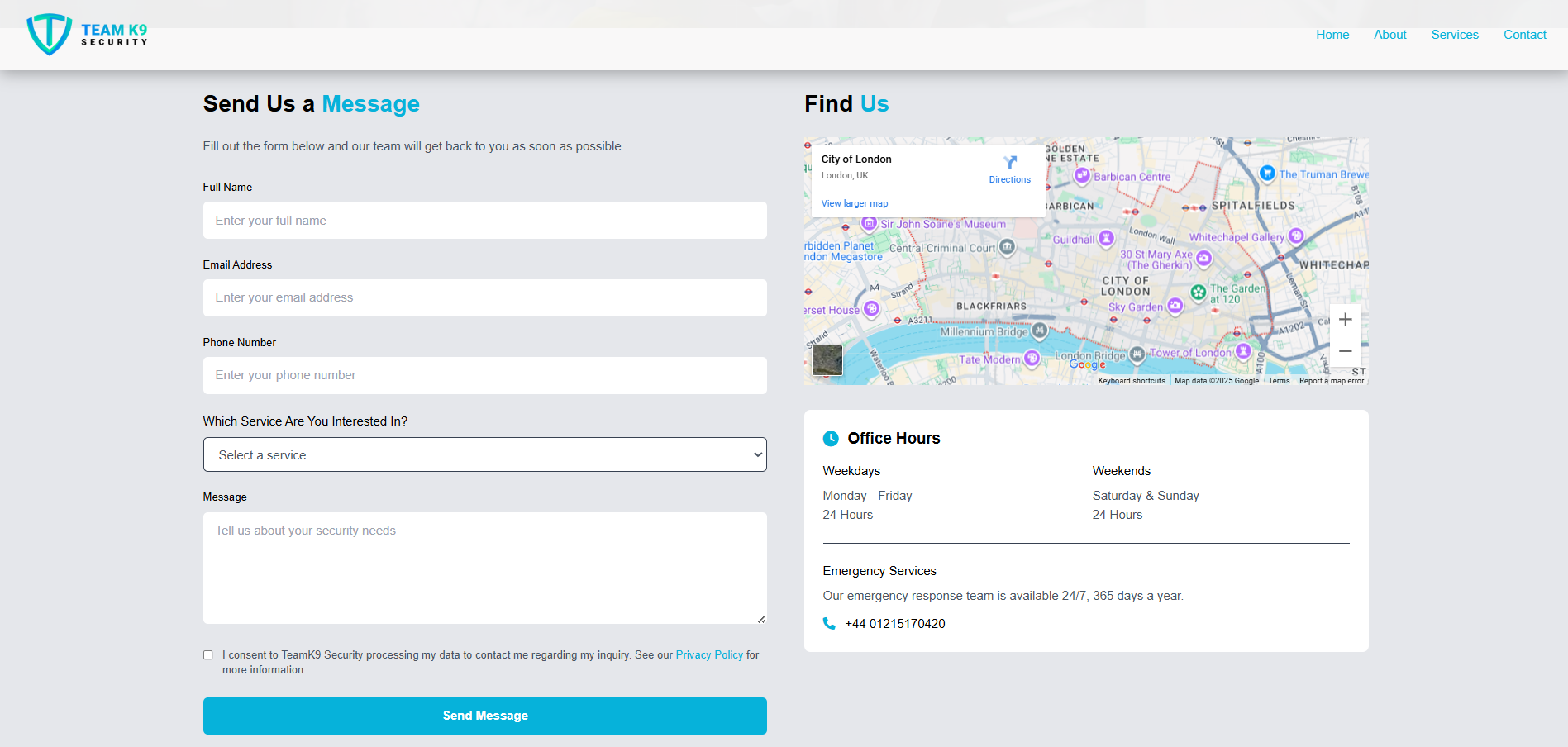Switch map to satellite view thumbnail
Screen dimensions: 1568x747
pos(827,360)
